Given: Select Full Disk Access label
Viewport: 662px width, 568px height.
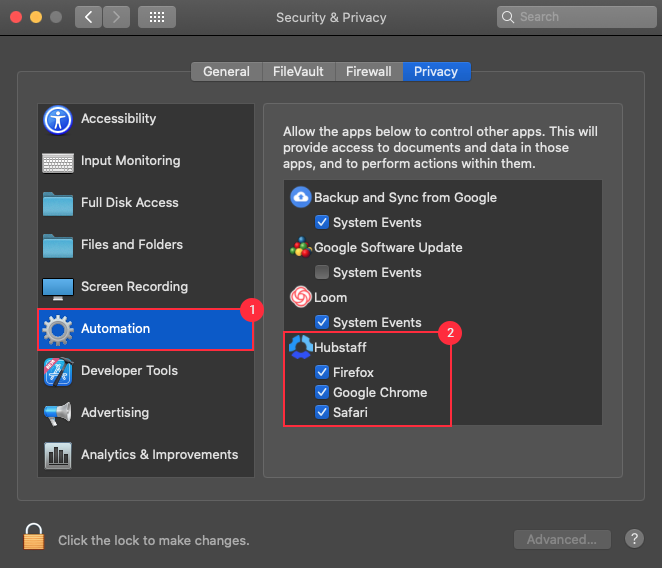Looking at the screenshot, I should pos(130,202).
